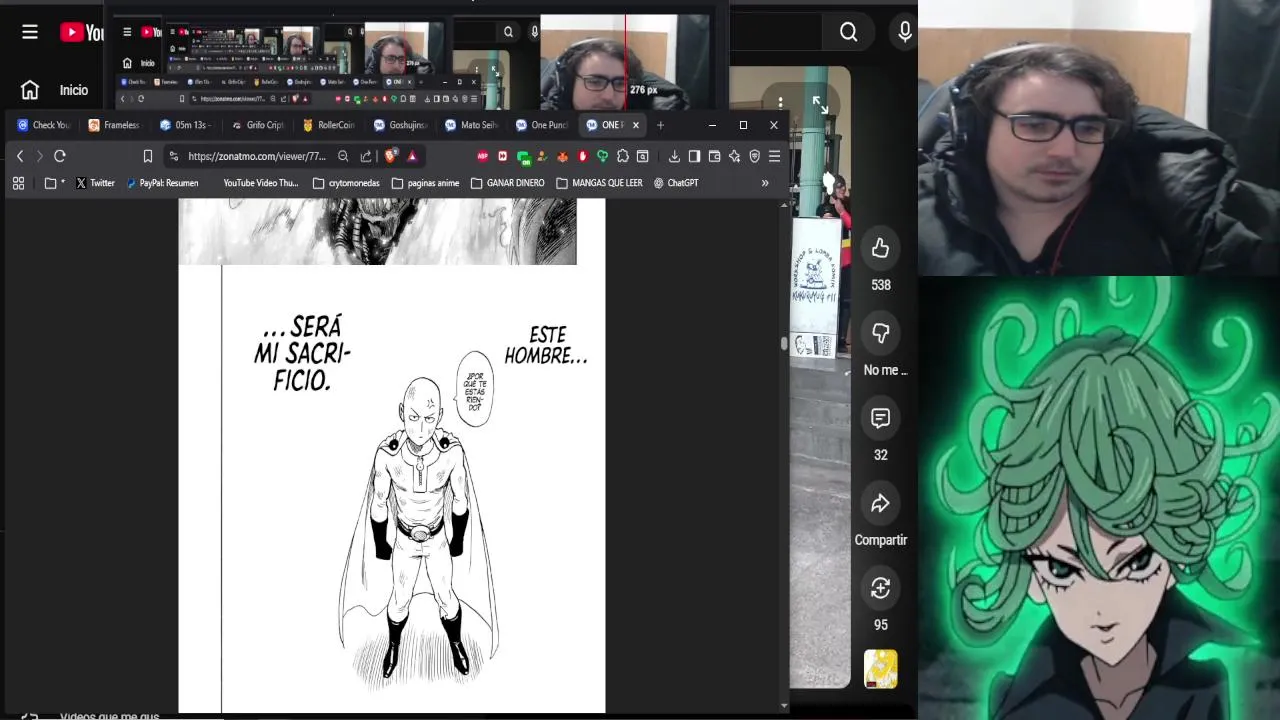Switch to the Goshujinsa tab
1280x720 pixels.
pos(400,125)
